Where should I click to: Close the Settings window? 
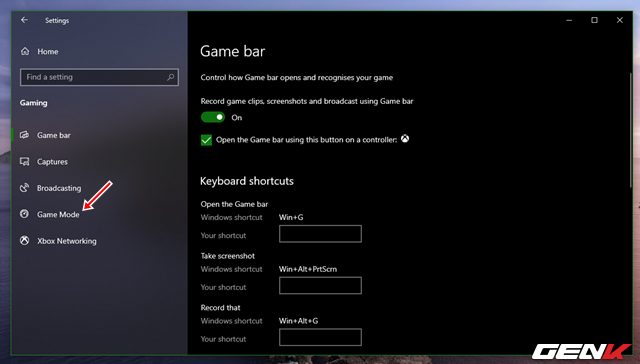pyautogui.click(x=620, y=20)
